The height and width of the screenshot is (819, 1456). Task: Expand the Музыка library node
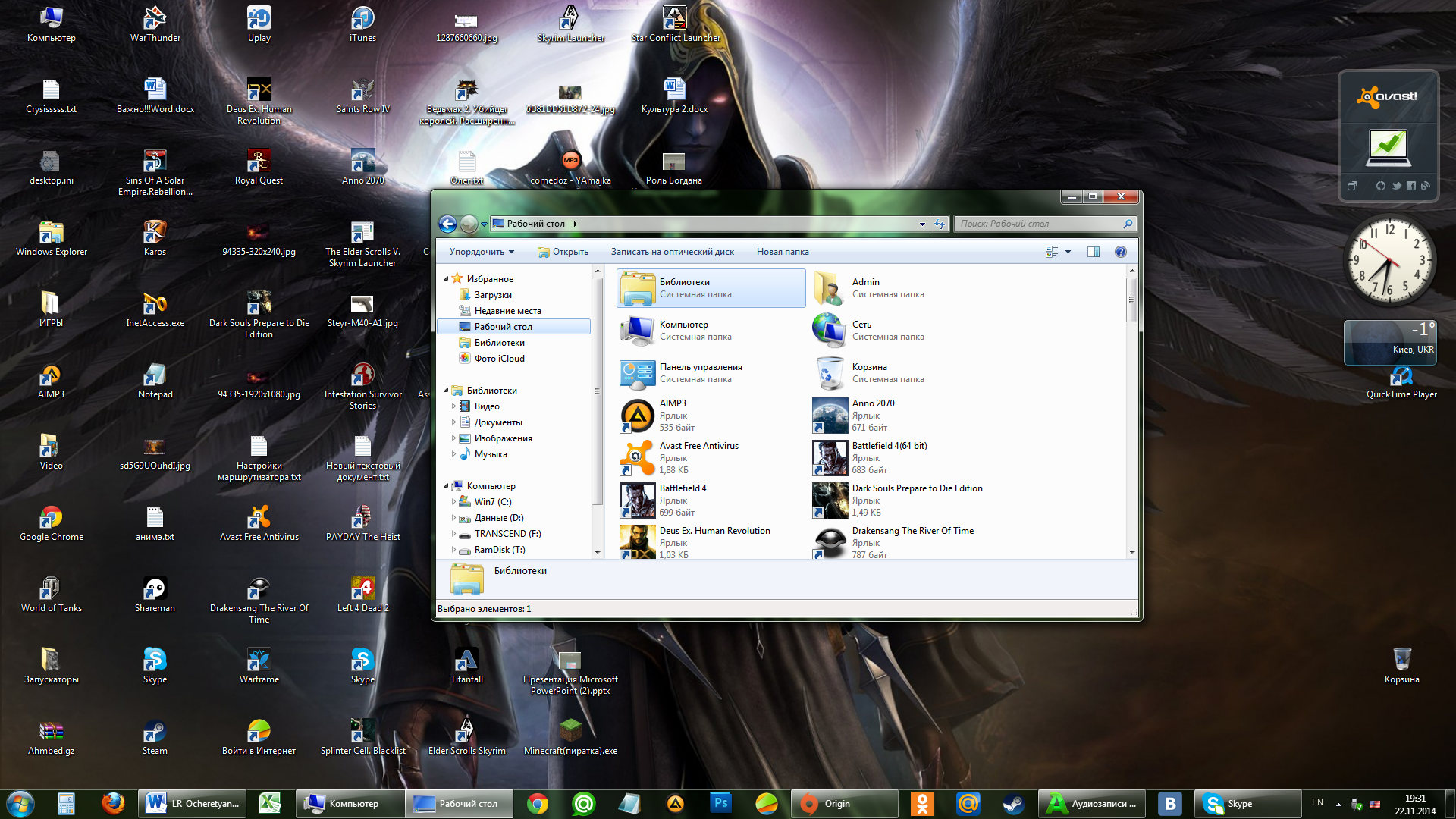453,454
